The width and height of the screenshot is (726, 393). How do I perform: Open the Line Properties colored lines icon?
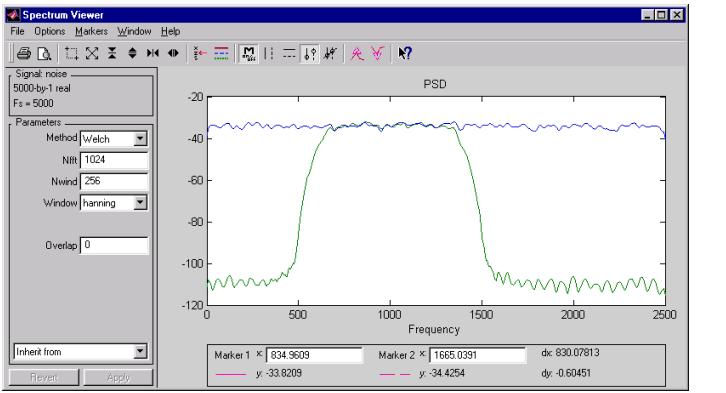click(x=221, y=54)
